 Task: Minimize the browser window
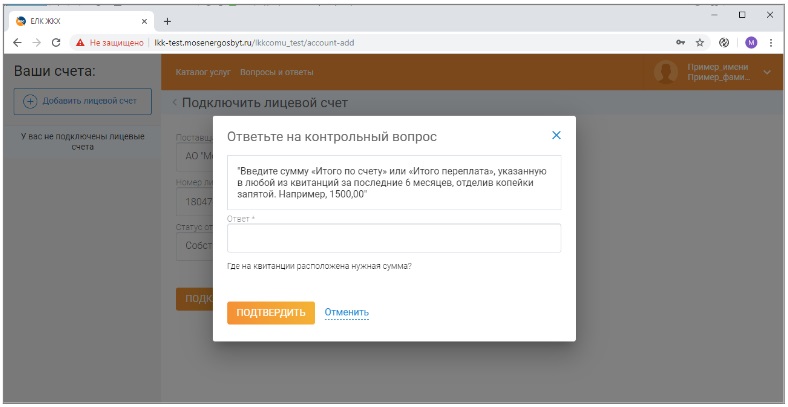714,15
